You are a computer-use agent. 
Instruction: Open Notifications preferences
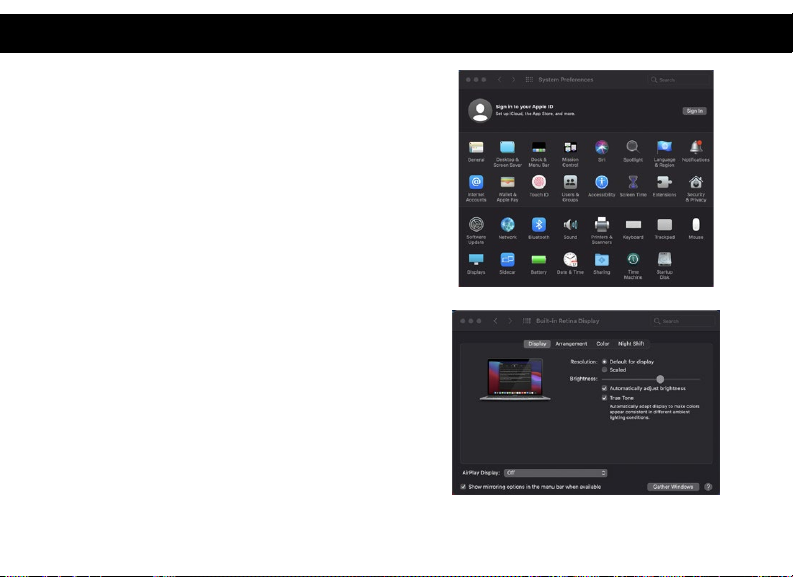695,151
